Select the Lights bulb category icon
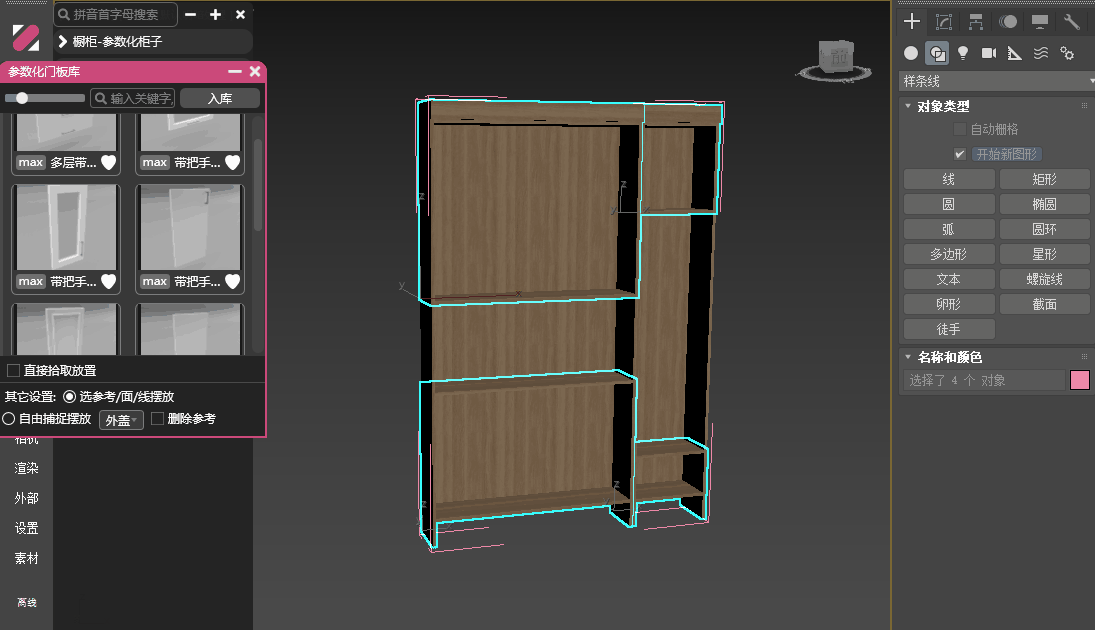Image resolution: width=1095 pixels, height=630 pixels. (x=963, y=53)
